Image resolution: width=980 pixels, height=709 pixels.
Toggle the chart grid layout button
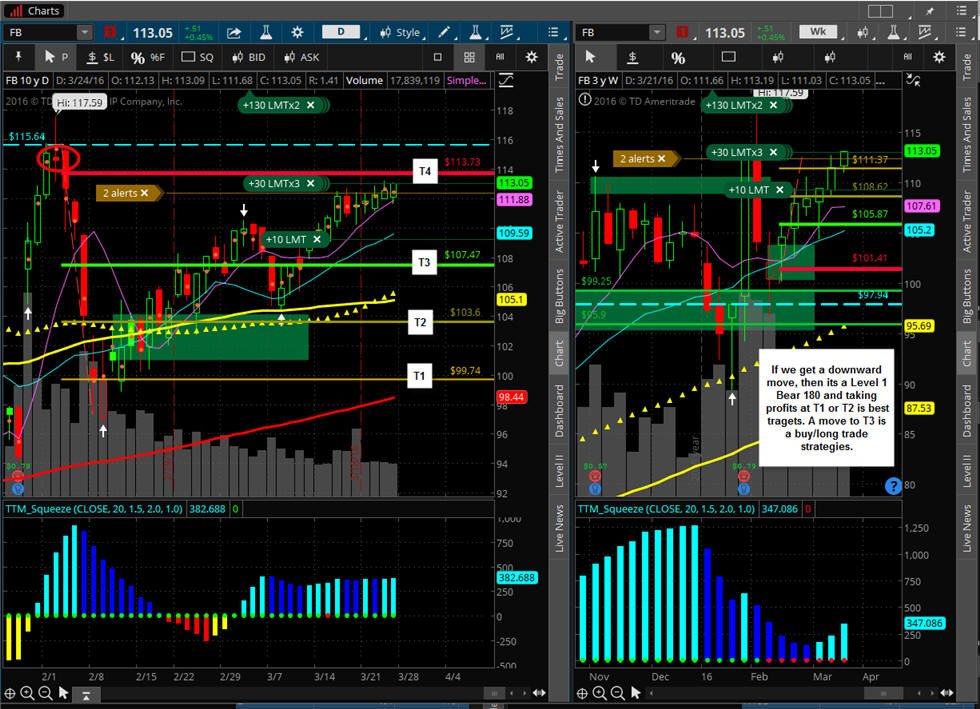tap(469, 58)
